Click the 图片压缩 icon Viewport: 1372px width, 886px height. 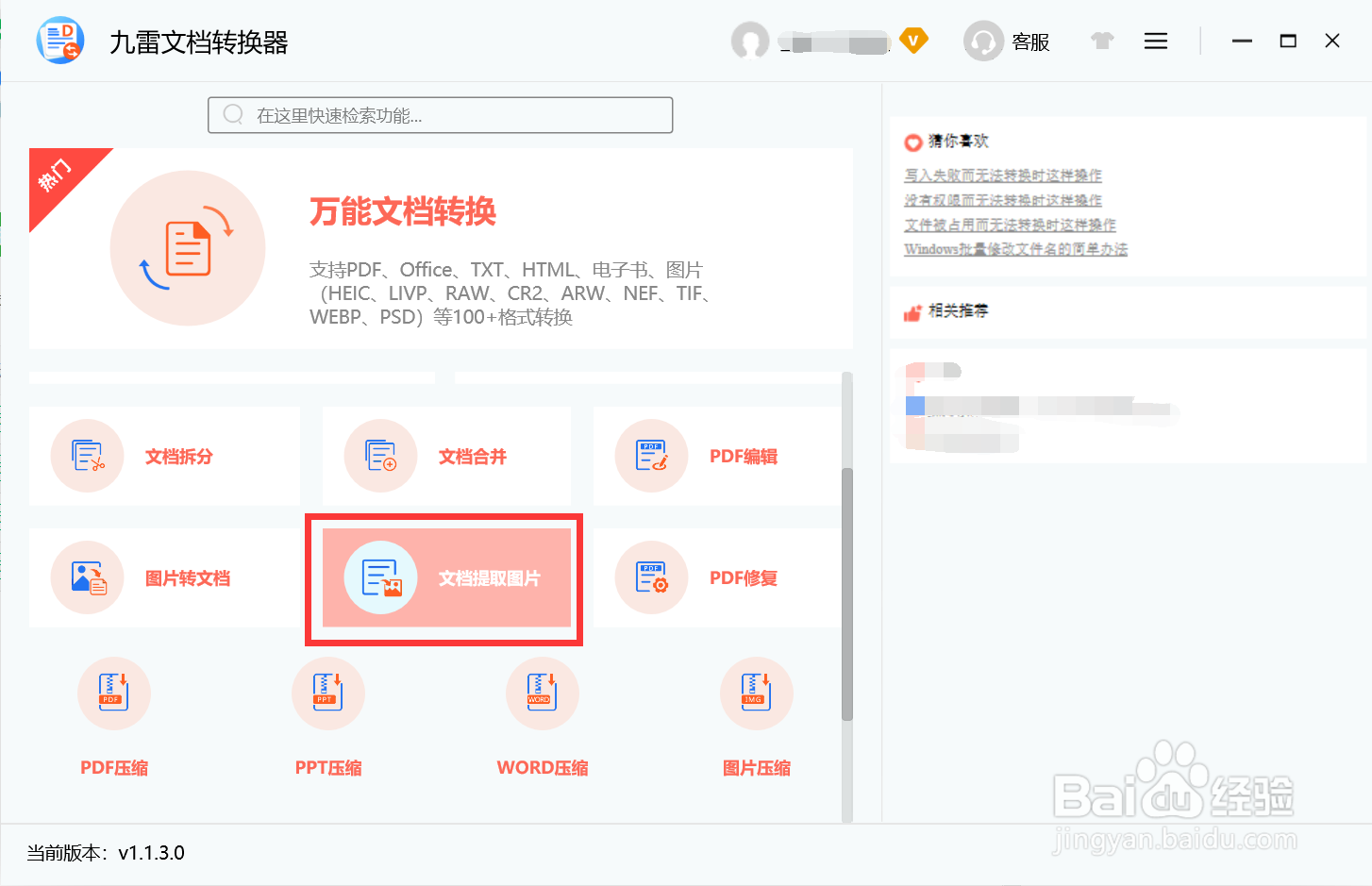[x=757, y=694]
